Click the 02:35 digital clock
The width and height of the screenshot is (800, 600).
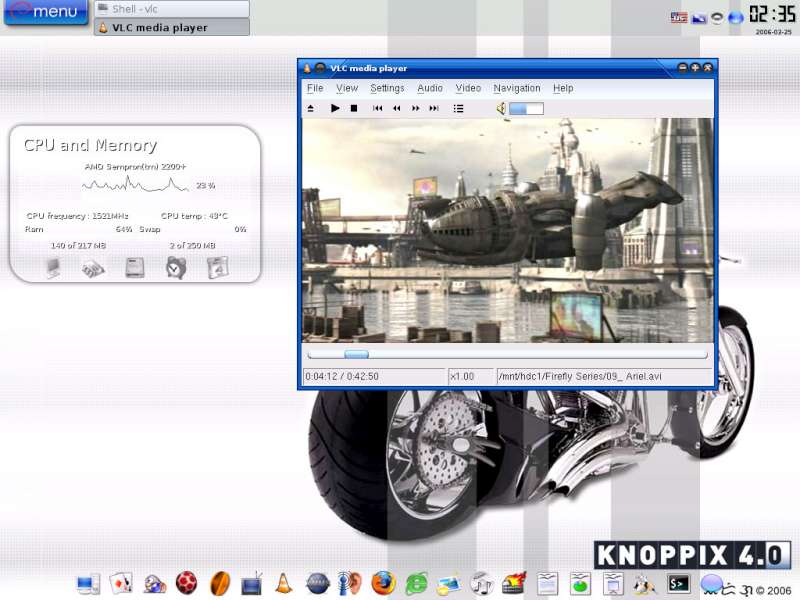772,14
